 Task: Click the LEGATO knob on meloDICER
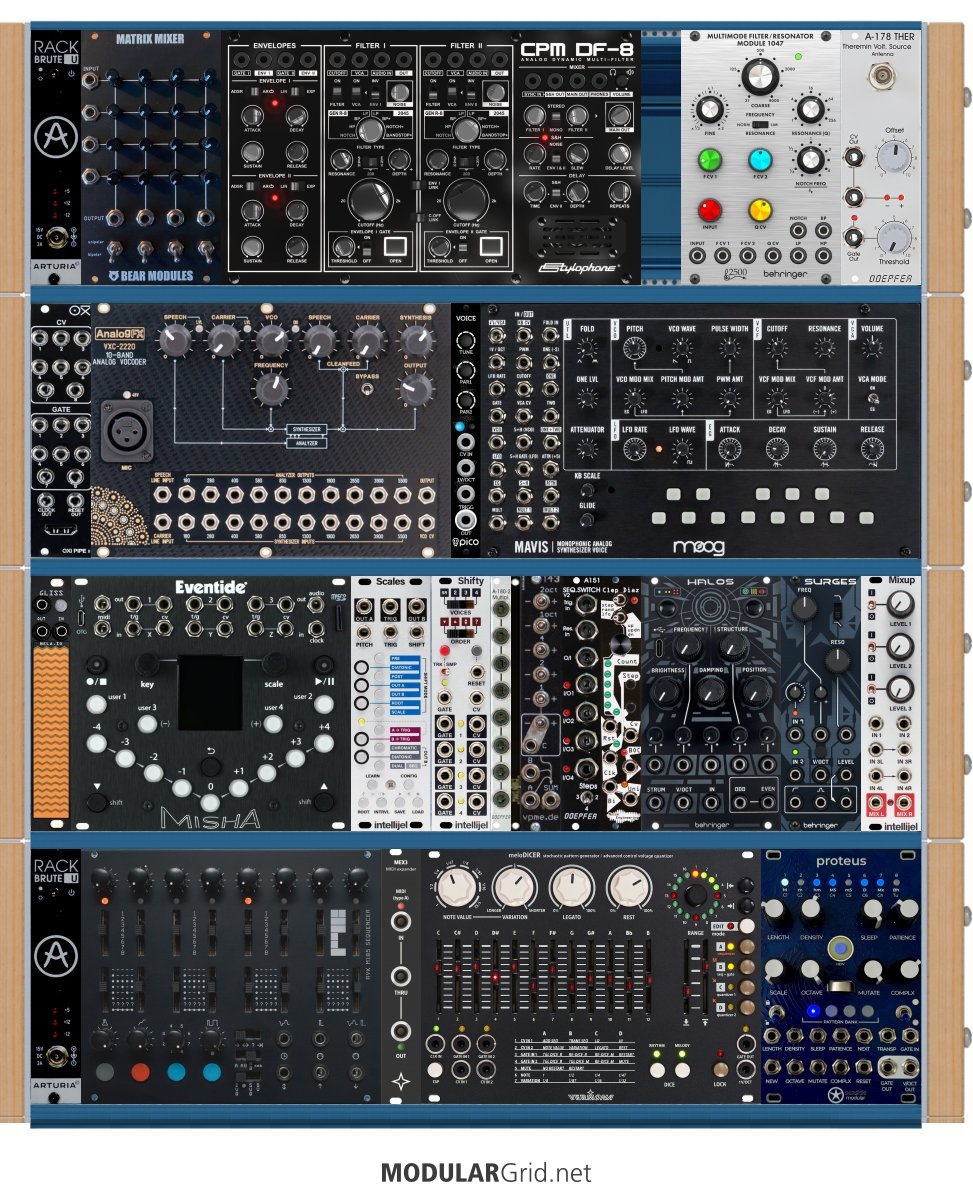click(573, 887)
